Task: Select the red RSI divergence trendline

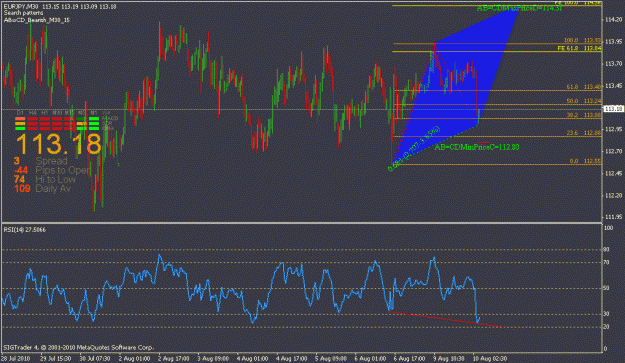Action: coord(446,320)
